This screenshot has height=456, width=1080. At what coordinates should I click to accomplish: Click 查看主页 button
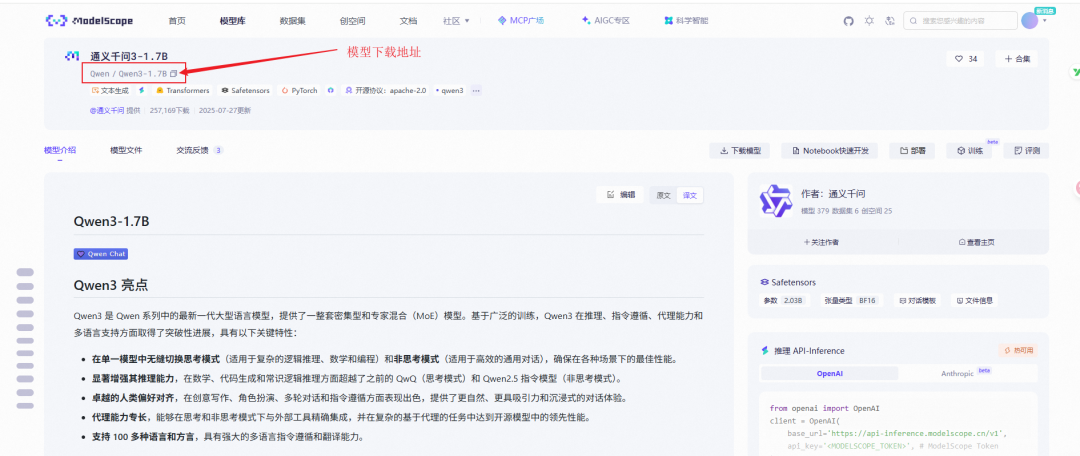pyautogui.click(x=976, y=242)
